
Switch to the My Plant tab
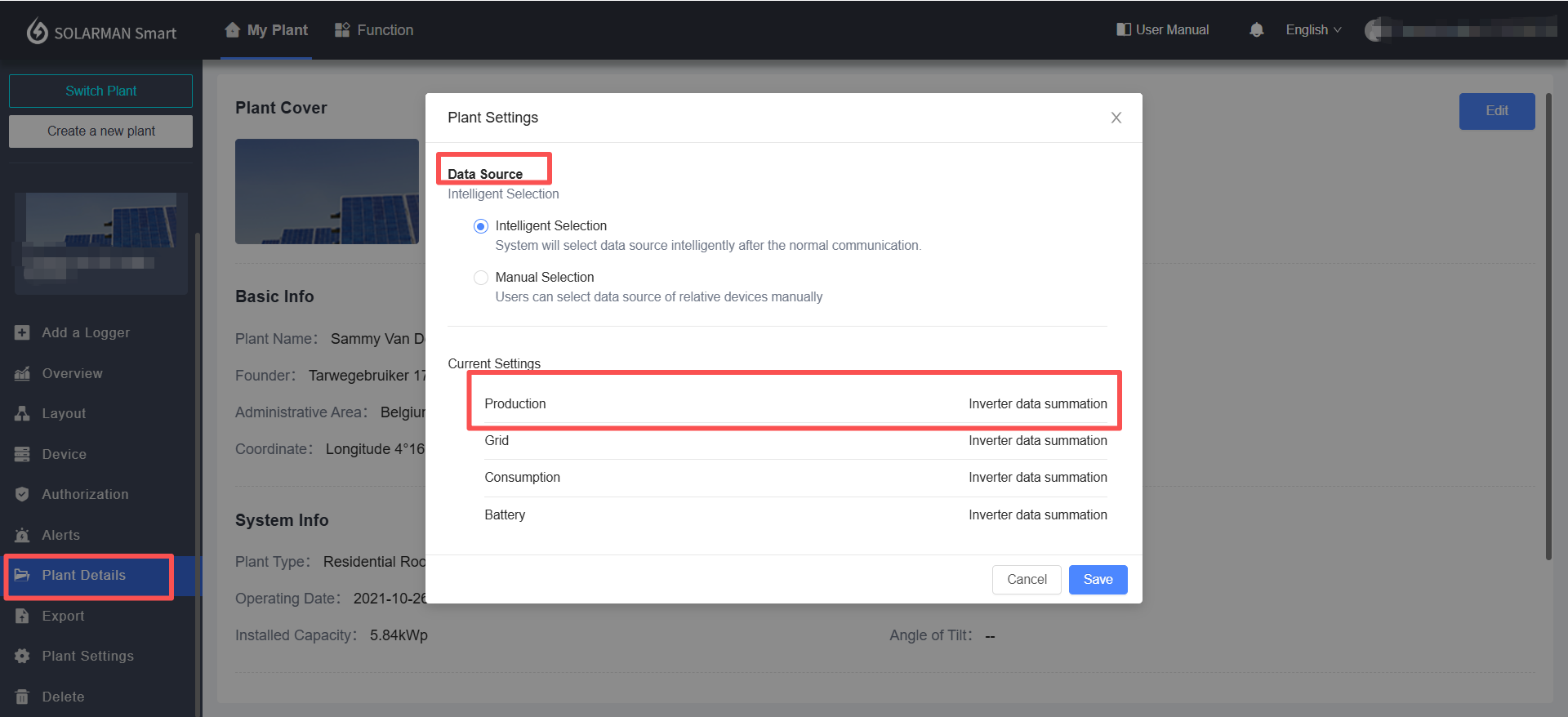pyautogui.click(x=266, y=30)
